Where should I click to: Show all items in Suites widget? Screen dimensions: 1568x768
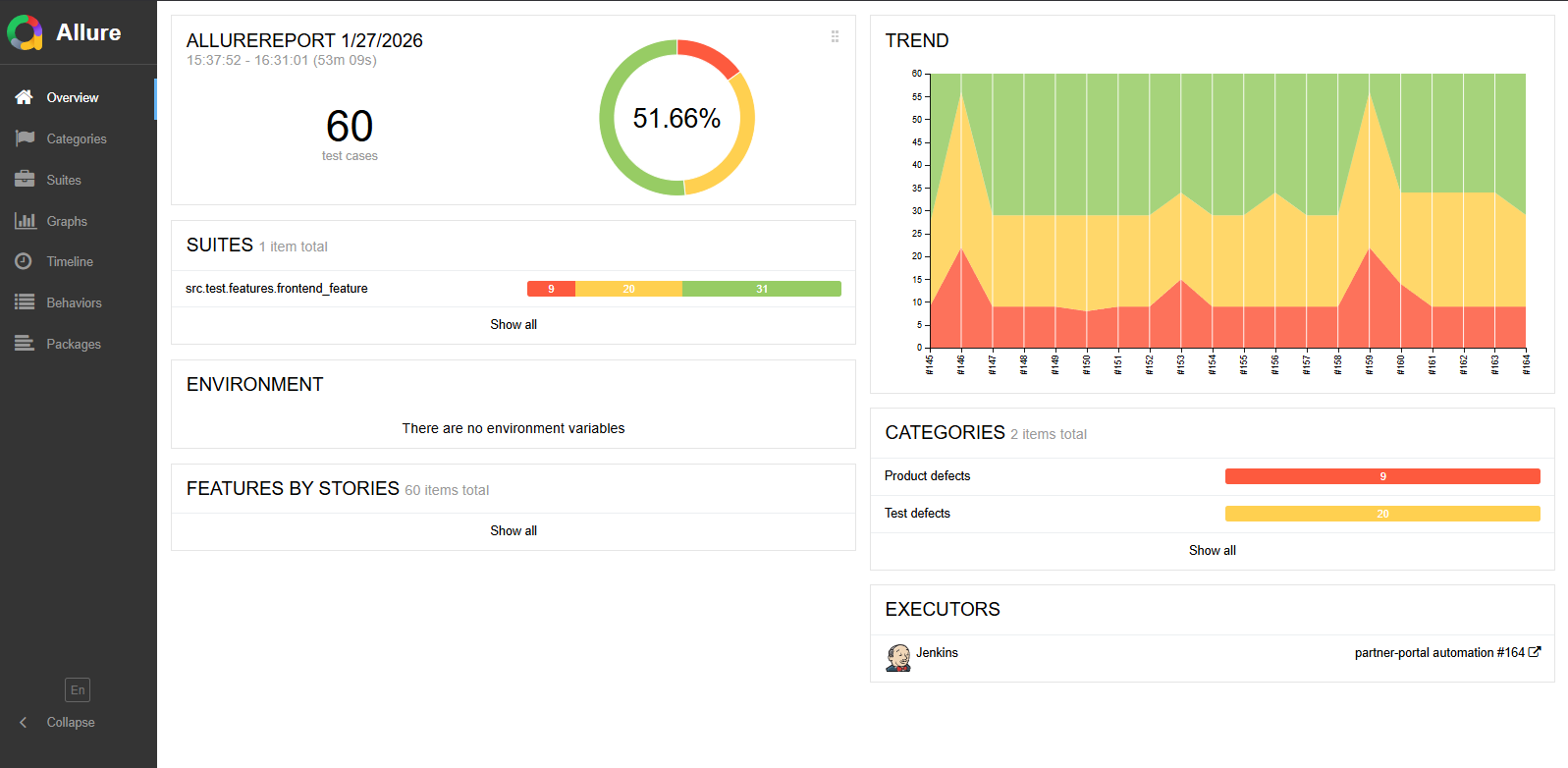[x=514, y=325]
